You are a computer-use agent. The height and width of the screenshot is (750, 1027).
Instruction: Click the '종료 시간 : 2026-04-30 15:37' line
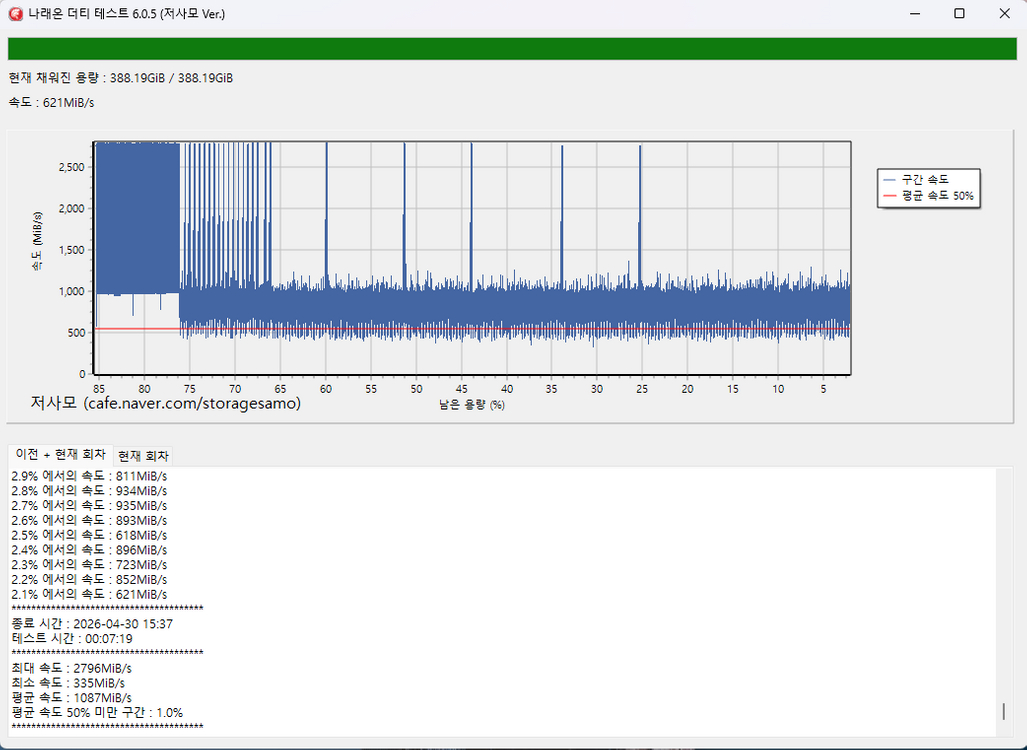point(92,624)
